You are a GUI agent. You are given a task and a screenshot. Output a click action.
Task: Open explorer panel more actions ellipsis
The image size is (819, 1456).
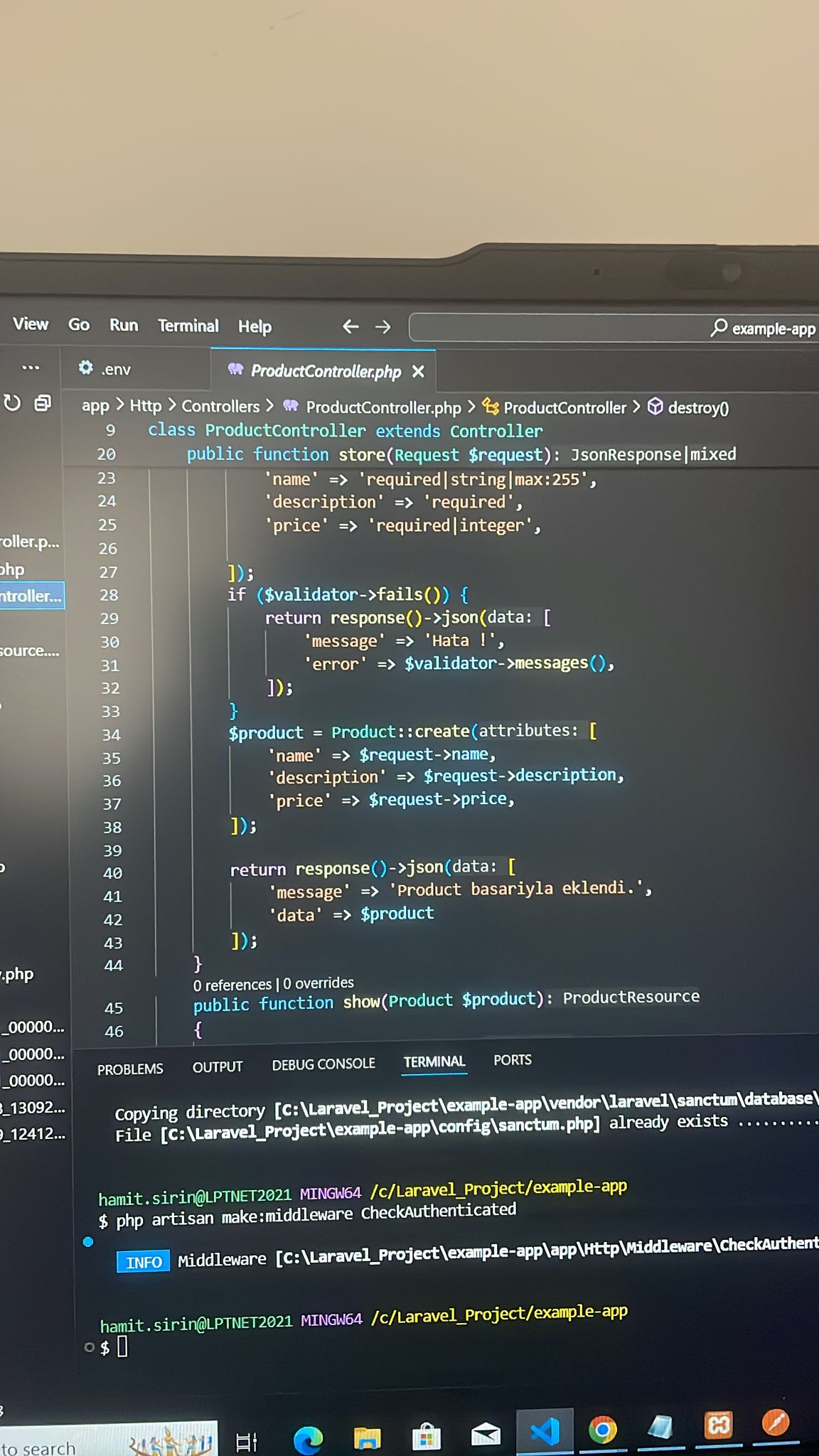31,368
